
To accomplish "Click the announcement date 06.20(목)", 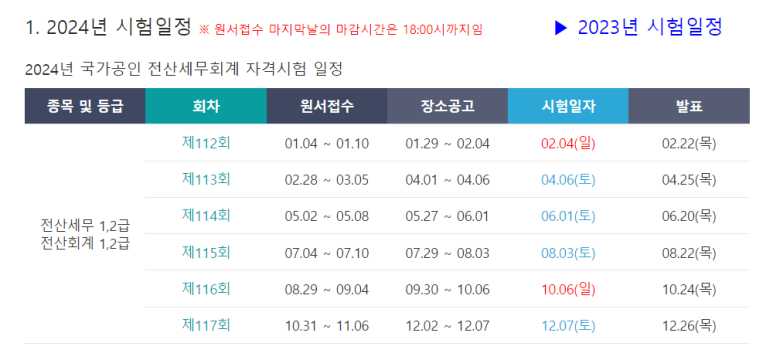I will 689,216.
